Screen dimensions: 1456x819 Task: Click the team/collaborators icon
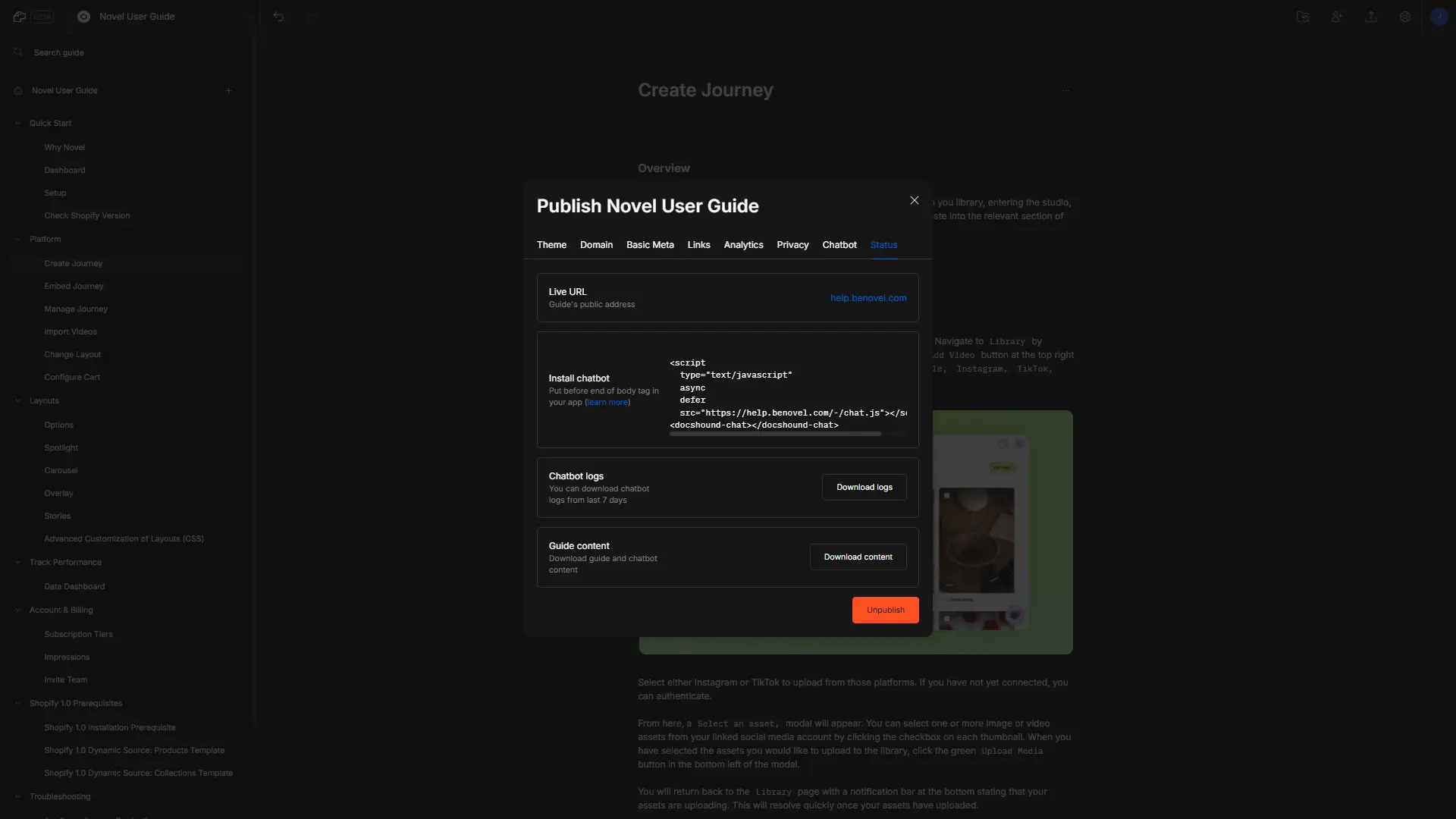[1337, 17]
